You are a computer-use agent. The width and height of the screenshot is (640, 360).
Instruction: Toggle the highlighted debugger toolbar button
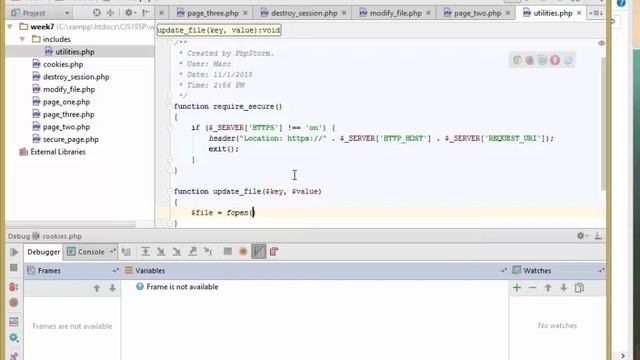(258, 252)
